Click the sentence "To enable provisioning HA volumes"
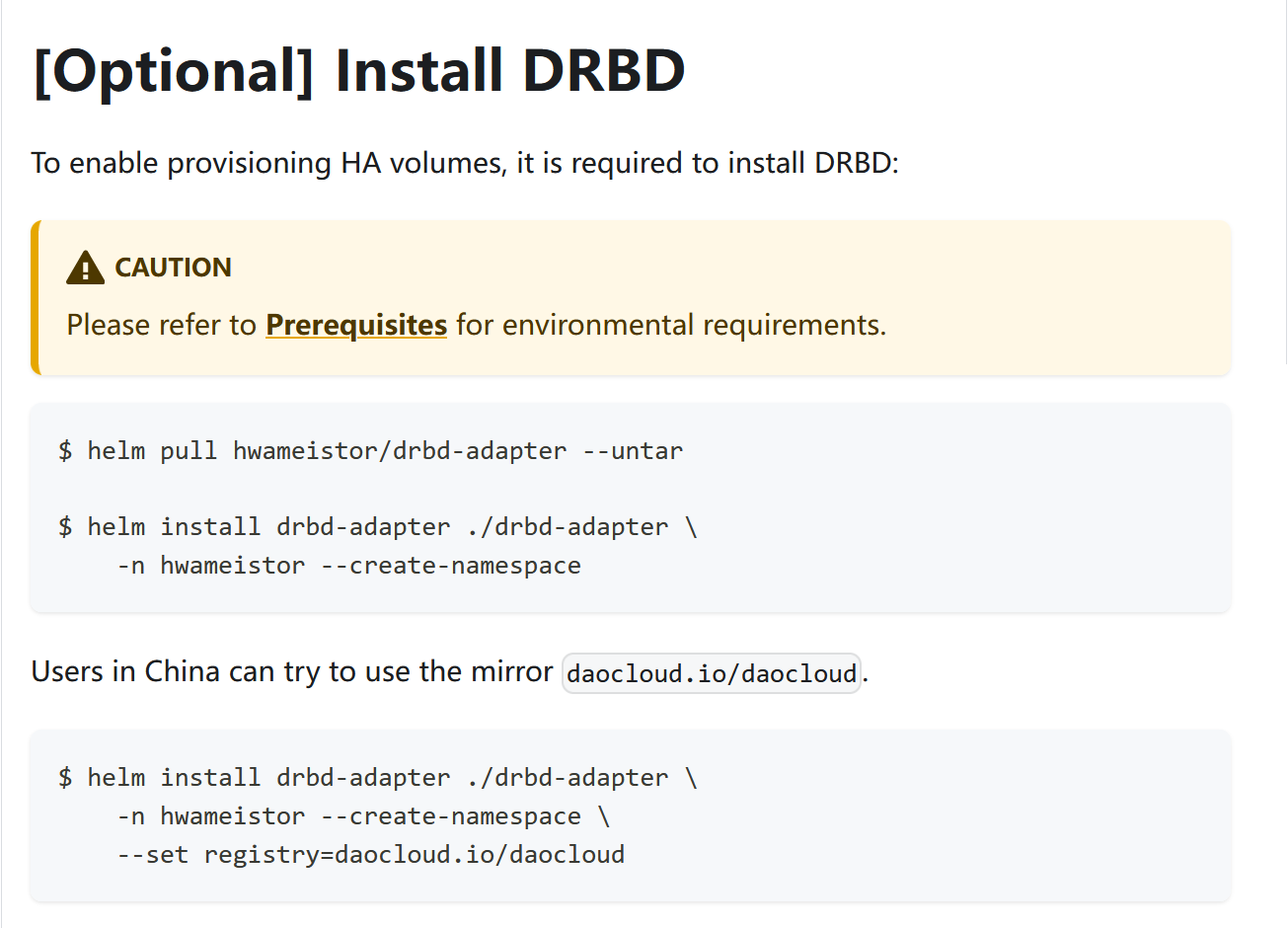 465,163
